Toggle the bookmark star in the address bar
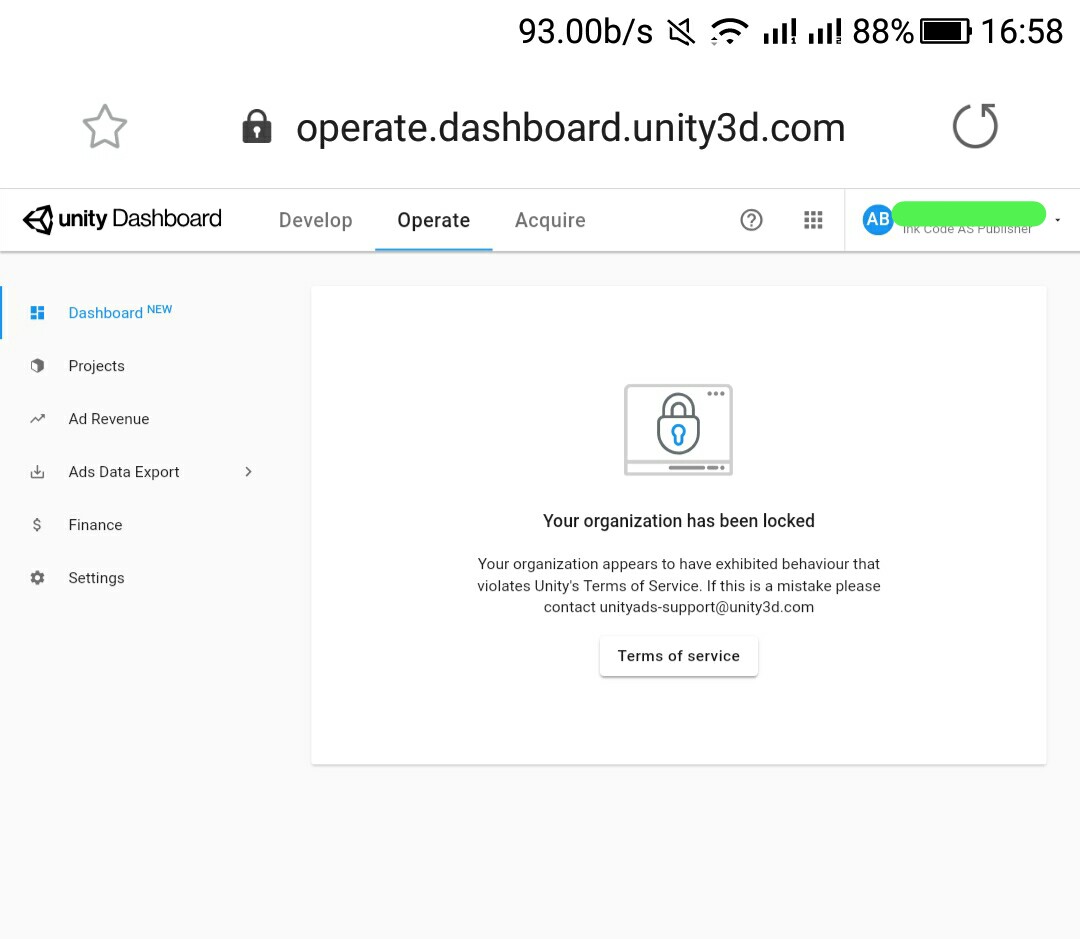1080x939 pixels. (x=105, y=126)
